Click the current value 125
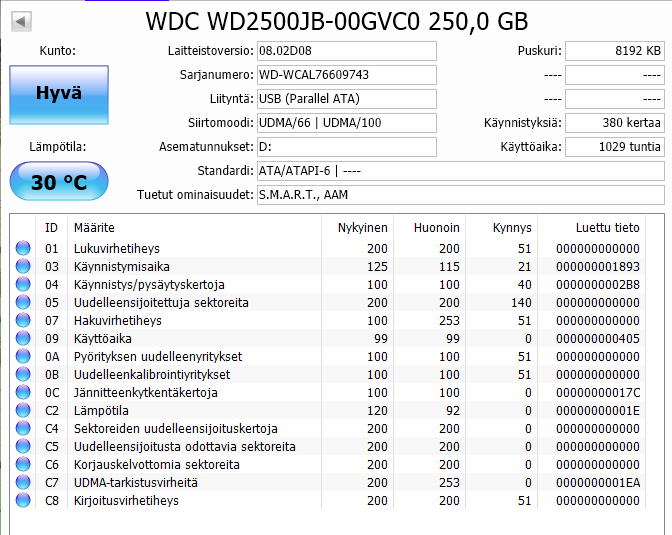 (377, 267)
